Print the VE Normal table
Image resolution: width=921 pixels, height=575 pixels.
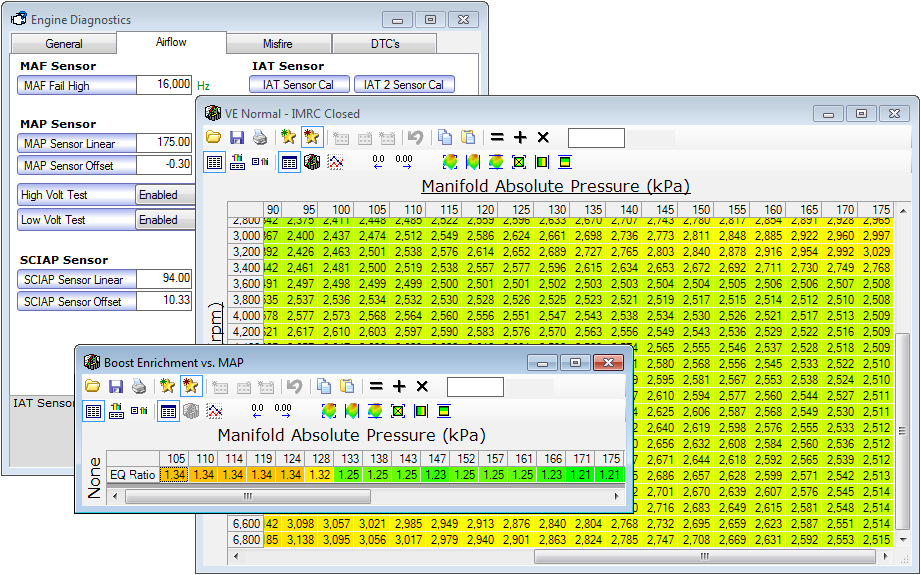tap(260, 137)
